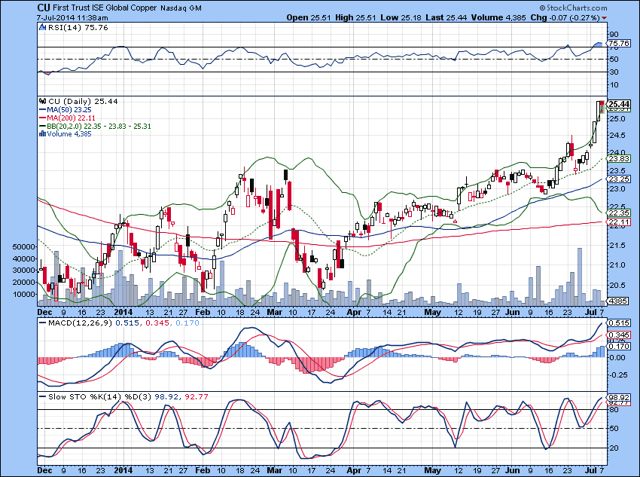640x477 pixels.
Task: Click the 10 RSI axis label
Action: [x=613, y=85]
